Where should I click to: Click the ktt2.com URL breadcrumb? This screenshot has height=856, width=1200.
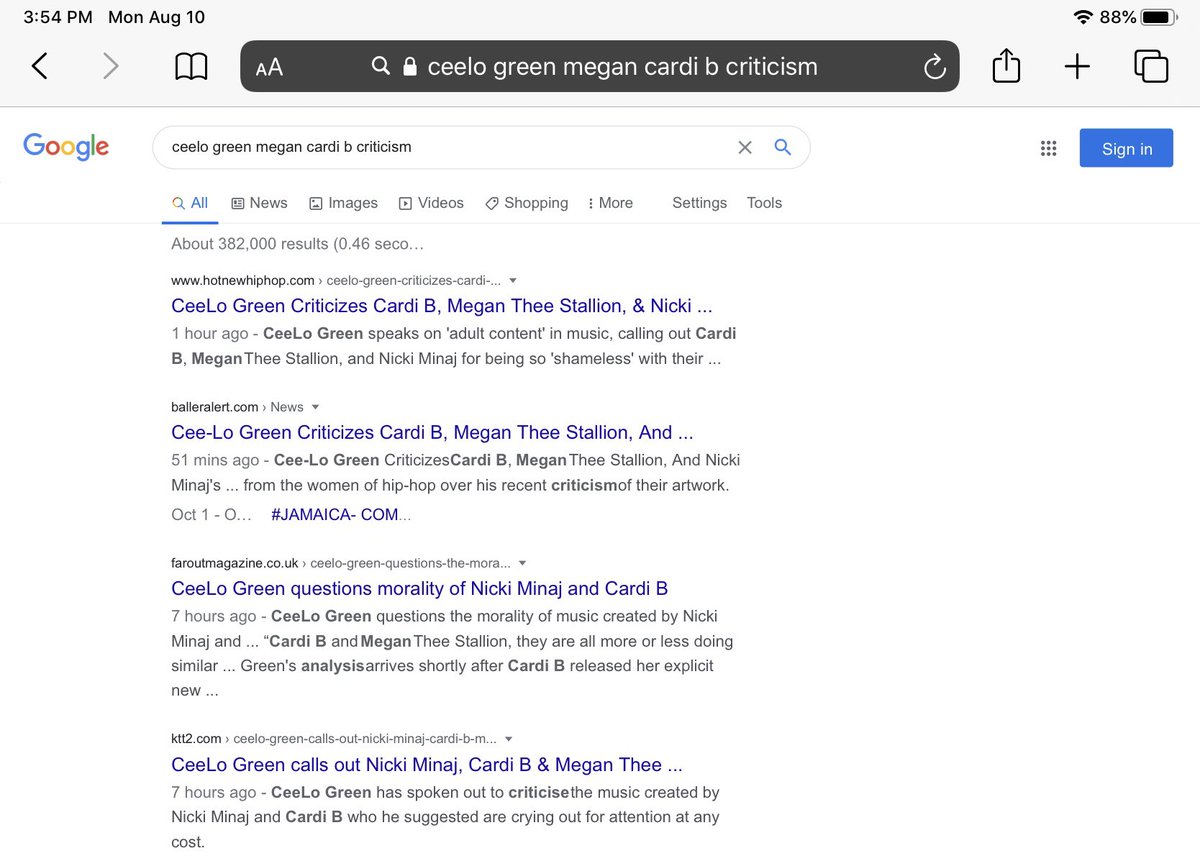334,739
